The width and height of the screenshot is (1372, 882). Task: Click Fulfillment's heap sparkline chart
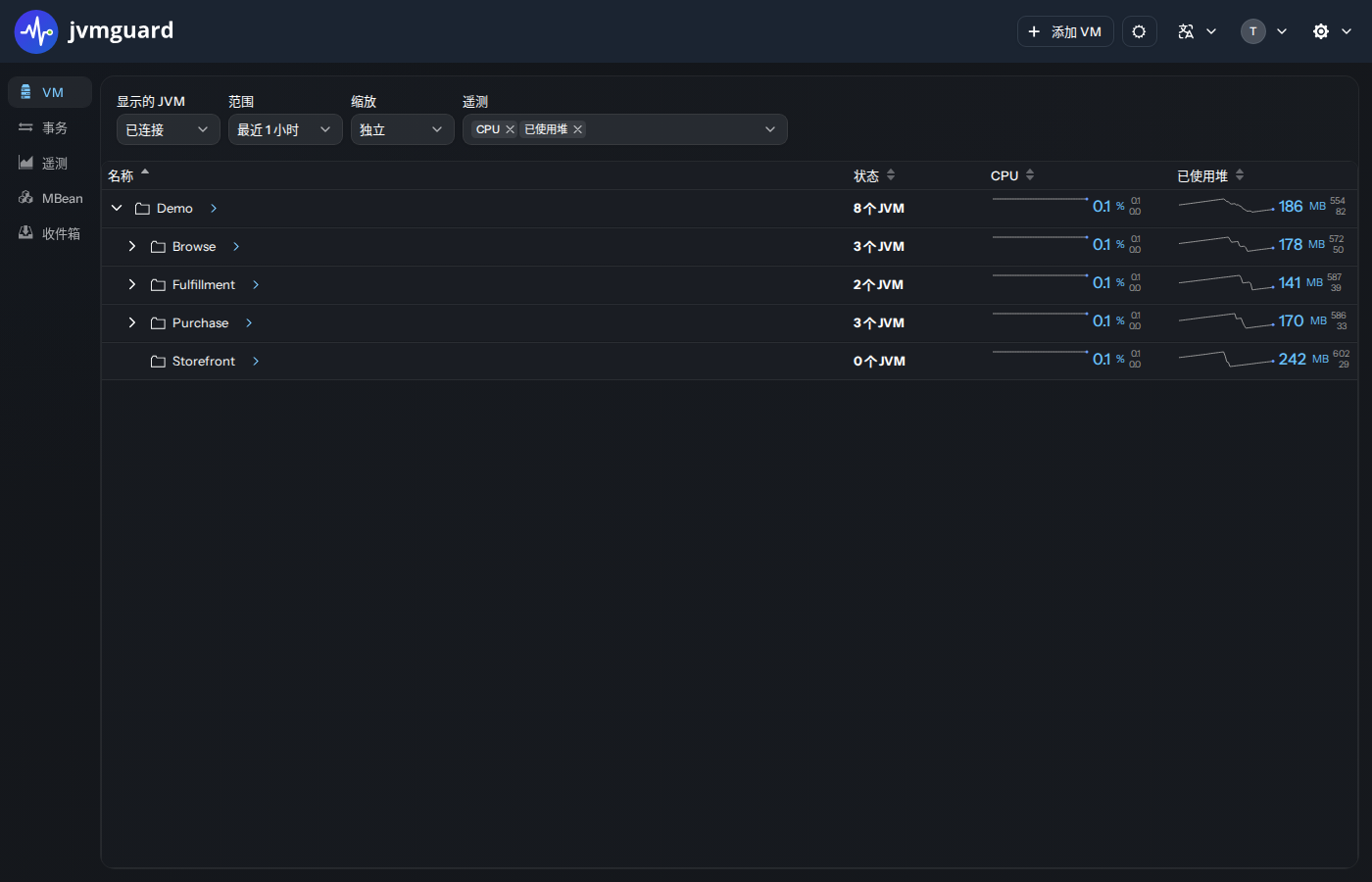click(1226, 282)
